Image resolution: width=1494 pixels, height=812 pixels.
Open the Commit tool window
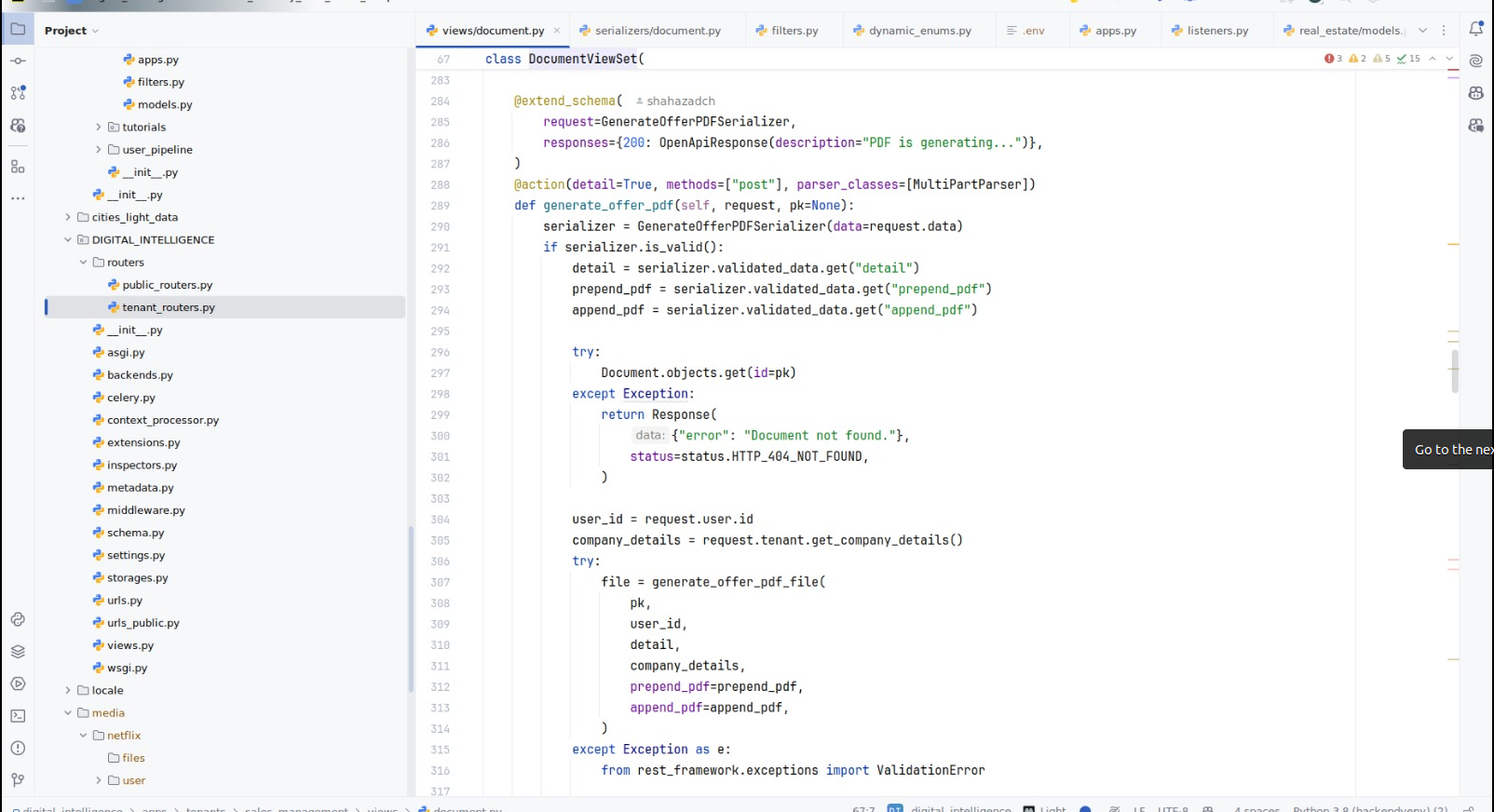(x=18, y=61)
